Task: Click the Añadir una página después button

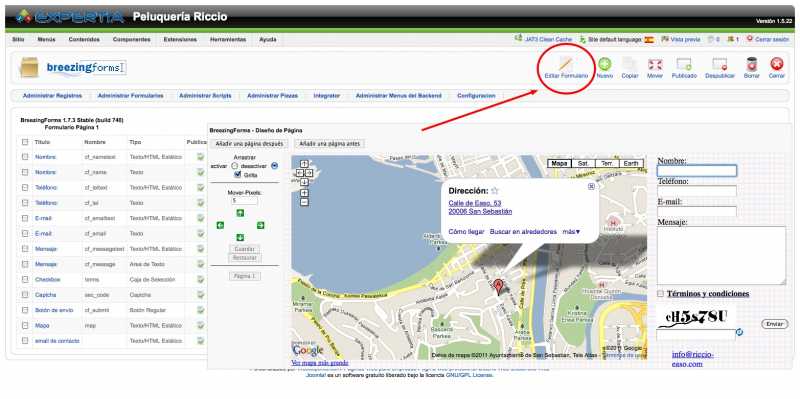Action: click(249, 144)
